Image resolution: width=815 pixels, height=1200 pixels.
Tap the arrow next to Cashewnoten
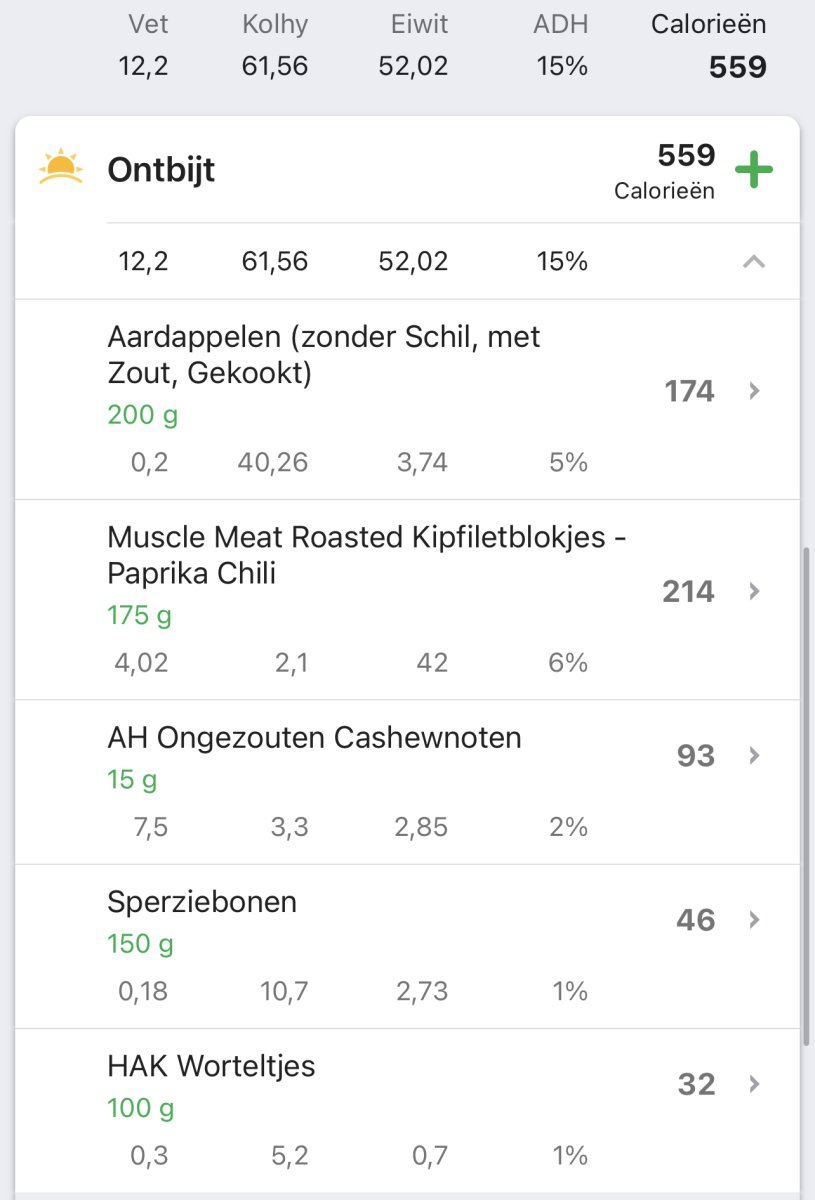[755, 755]
